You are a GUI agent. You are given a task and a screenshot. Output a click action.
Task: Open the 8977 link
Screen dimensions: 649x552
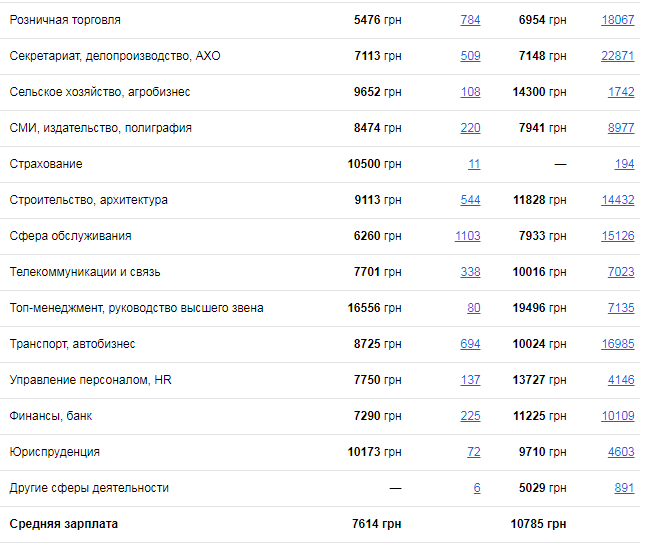(621, 128)
